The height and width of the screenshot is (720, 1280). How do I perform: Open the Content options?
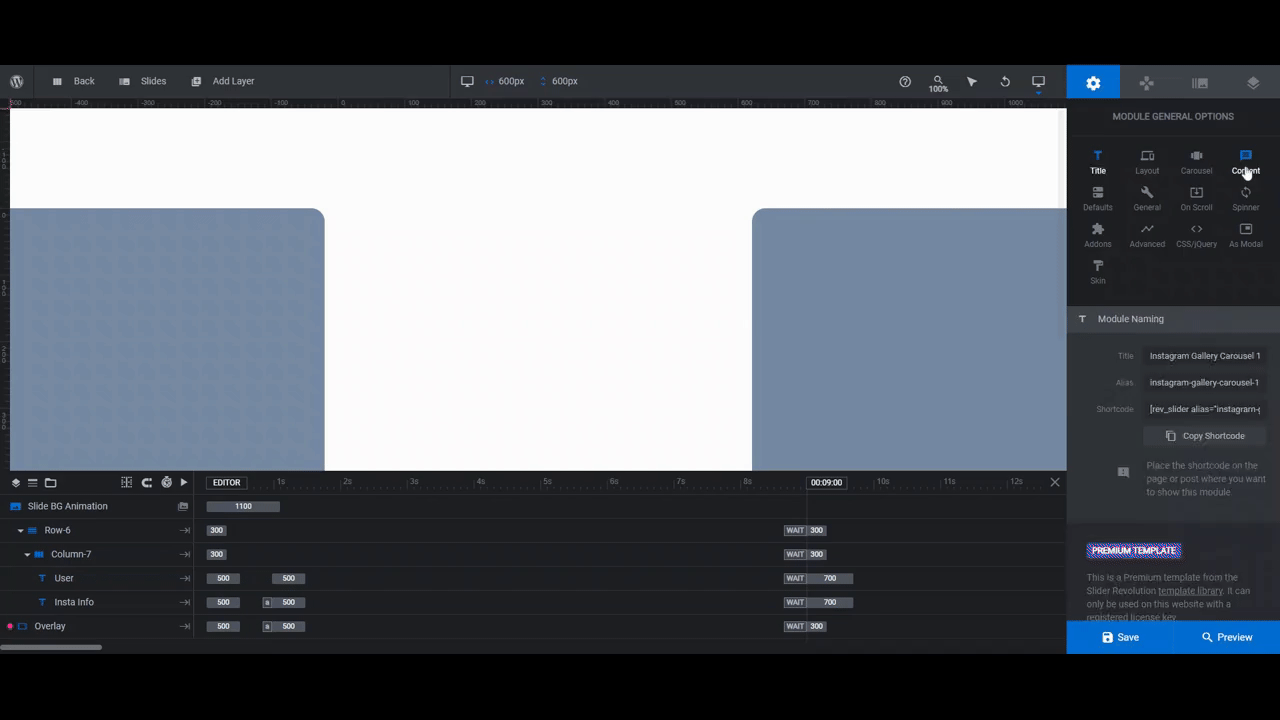pos(1246,162)
